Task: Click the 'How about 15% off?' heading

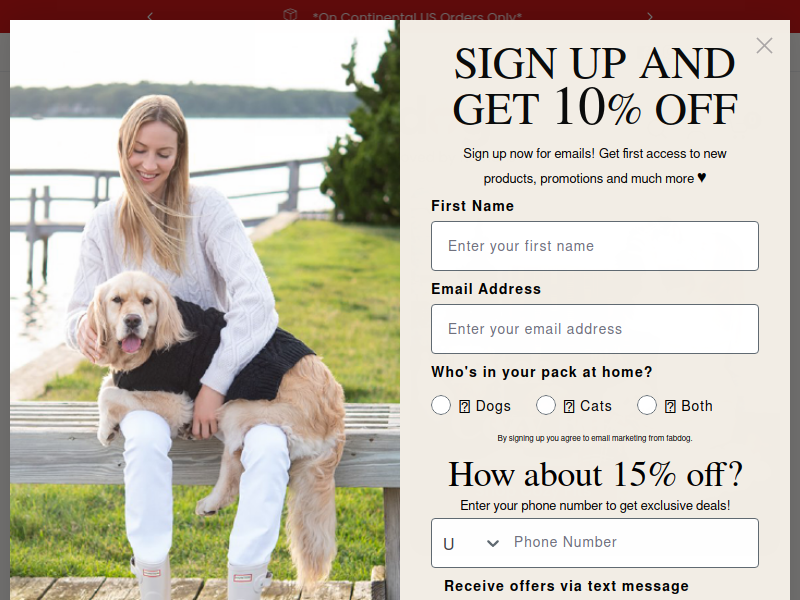Action: point(595,474)
